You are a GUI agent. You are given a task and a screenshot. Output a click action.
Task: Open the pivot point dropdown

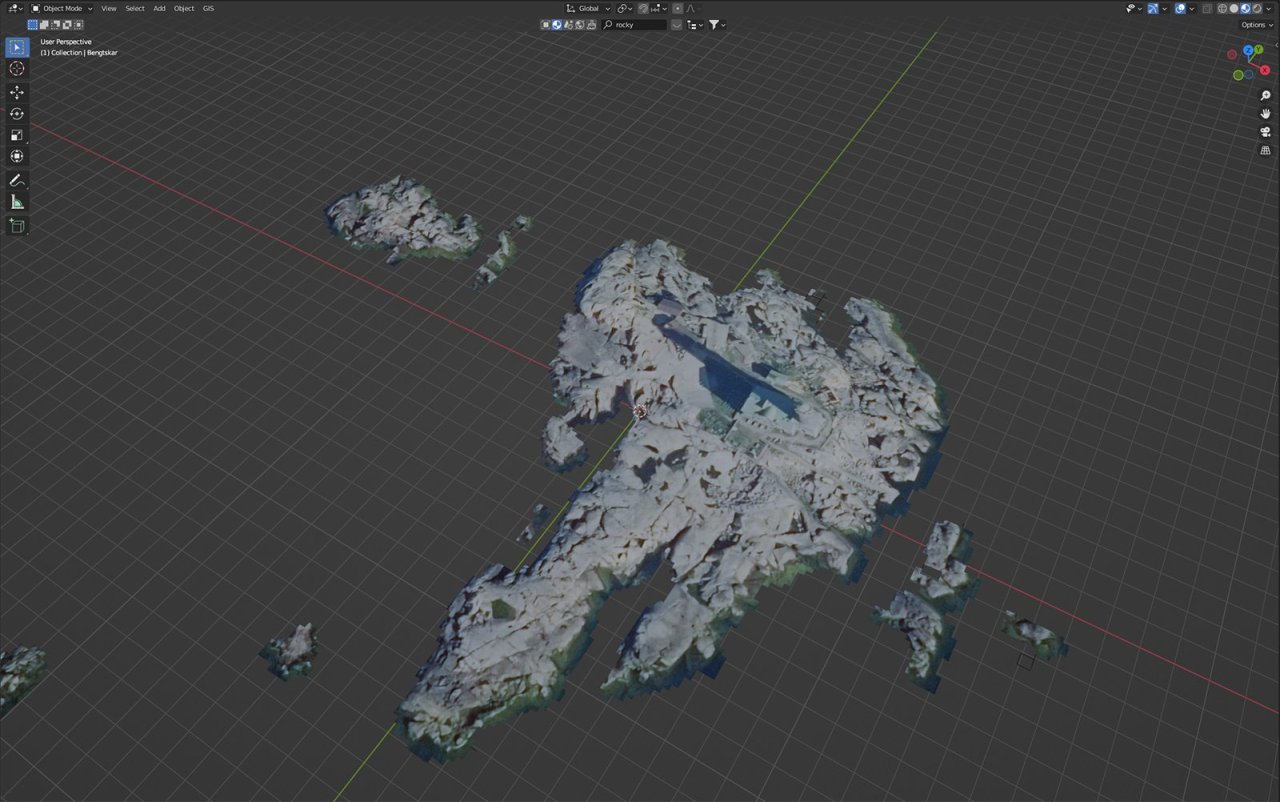coord(624,9)
